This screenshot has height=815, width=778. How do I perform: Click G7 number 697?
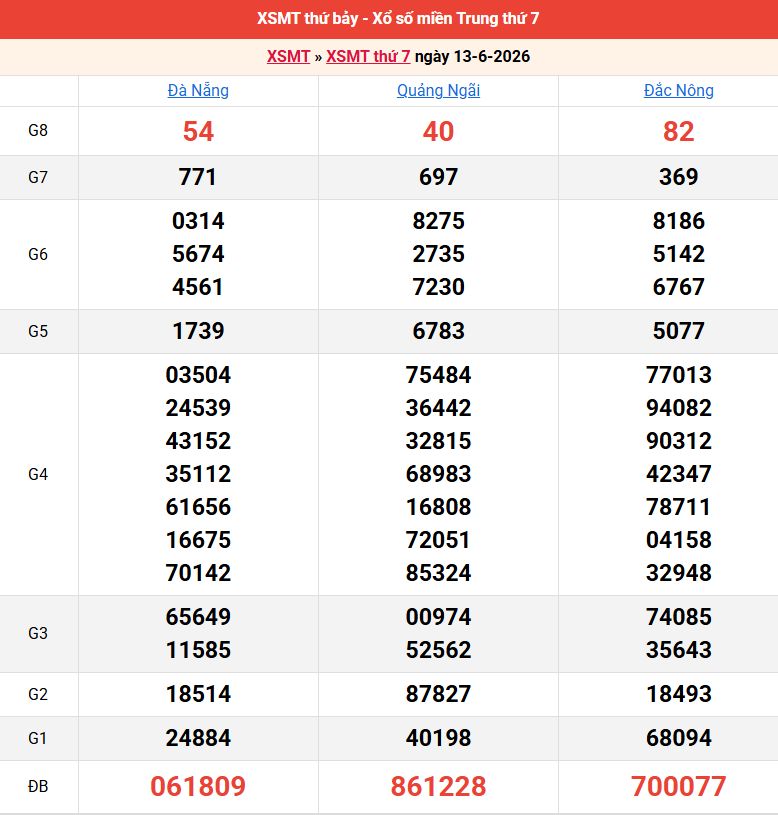click(438, 177)
